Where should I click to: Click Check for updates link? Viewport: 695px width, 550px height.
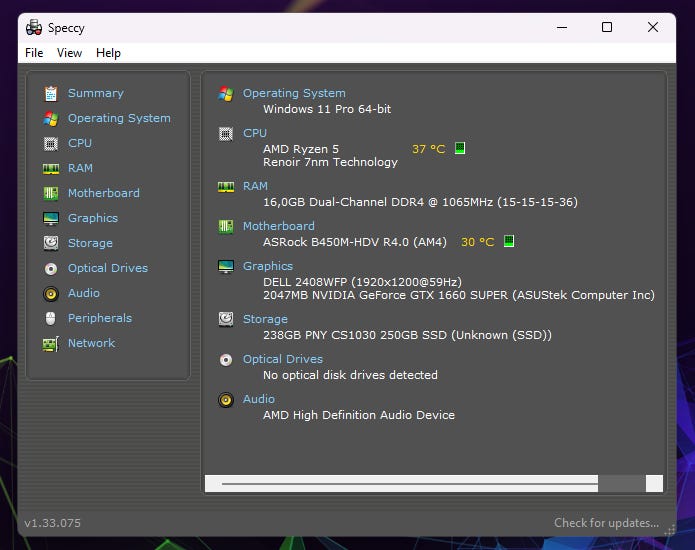click(x=606, y=523)
